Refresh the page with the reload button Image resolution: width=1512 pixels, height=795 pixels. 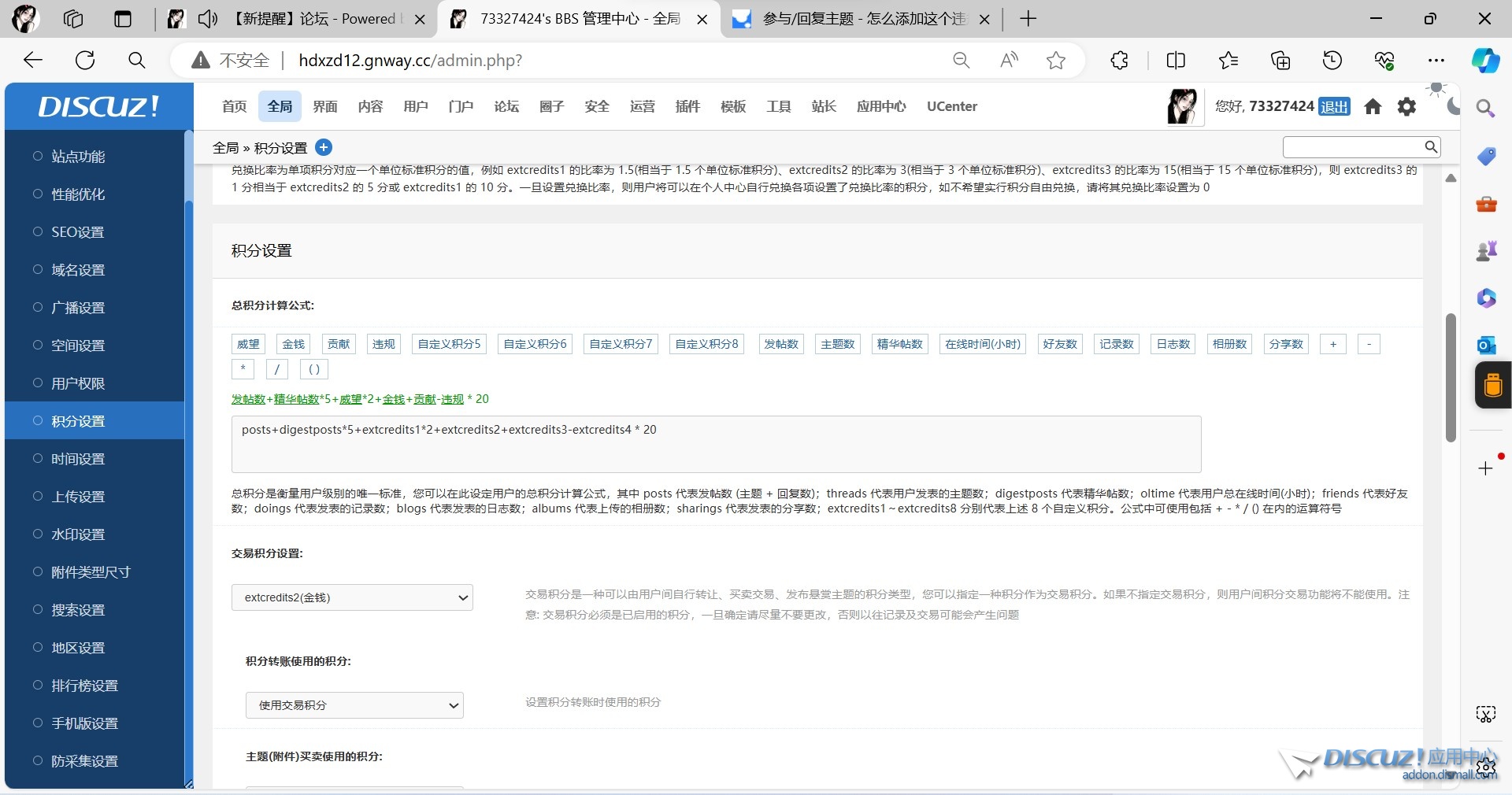85,61
